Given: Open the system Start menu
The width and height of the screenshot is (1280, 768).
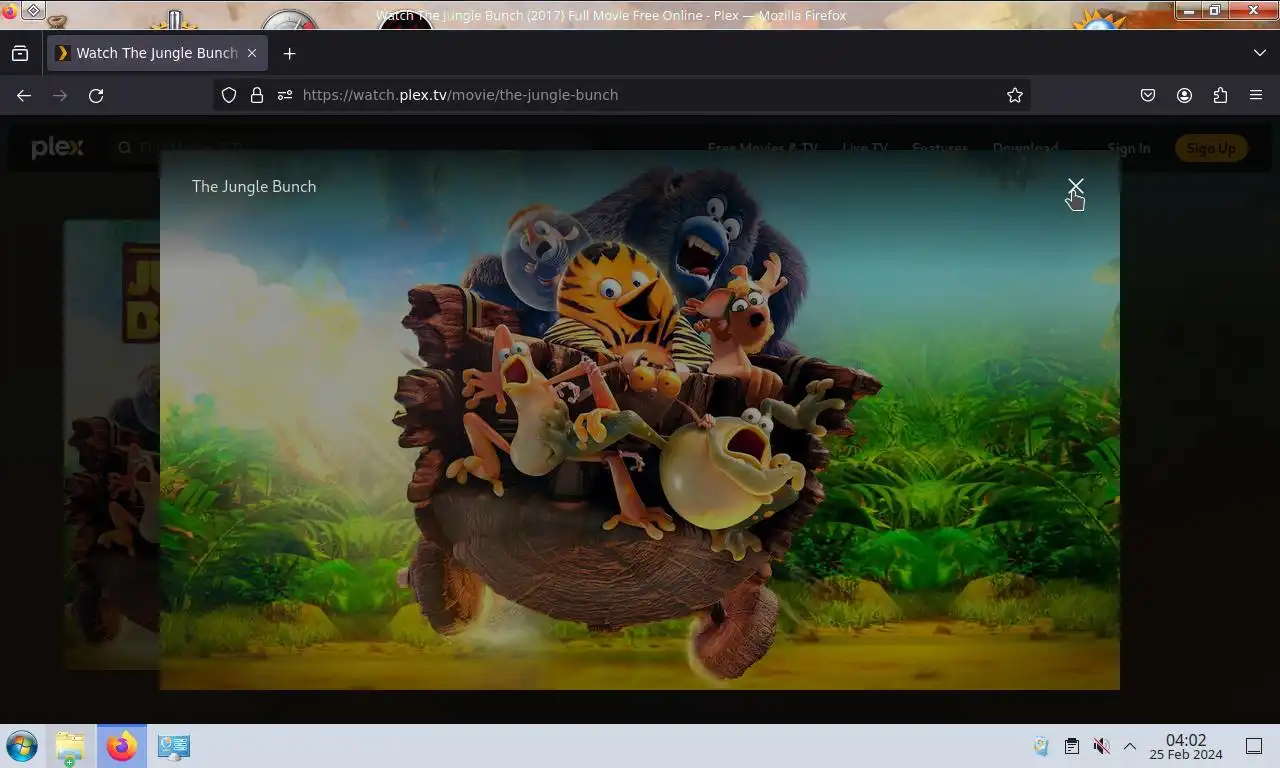Looking at the screenshot, I should tap(22, 746).
